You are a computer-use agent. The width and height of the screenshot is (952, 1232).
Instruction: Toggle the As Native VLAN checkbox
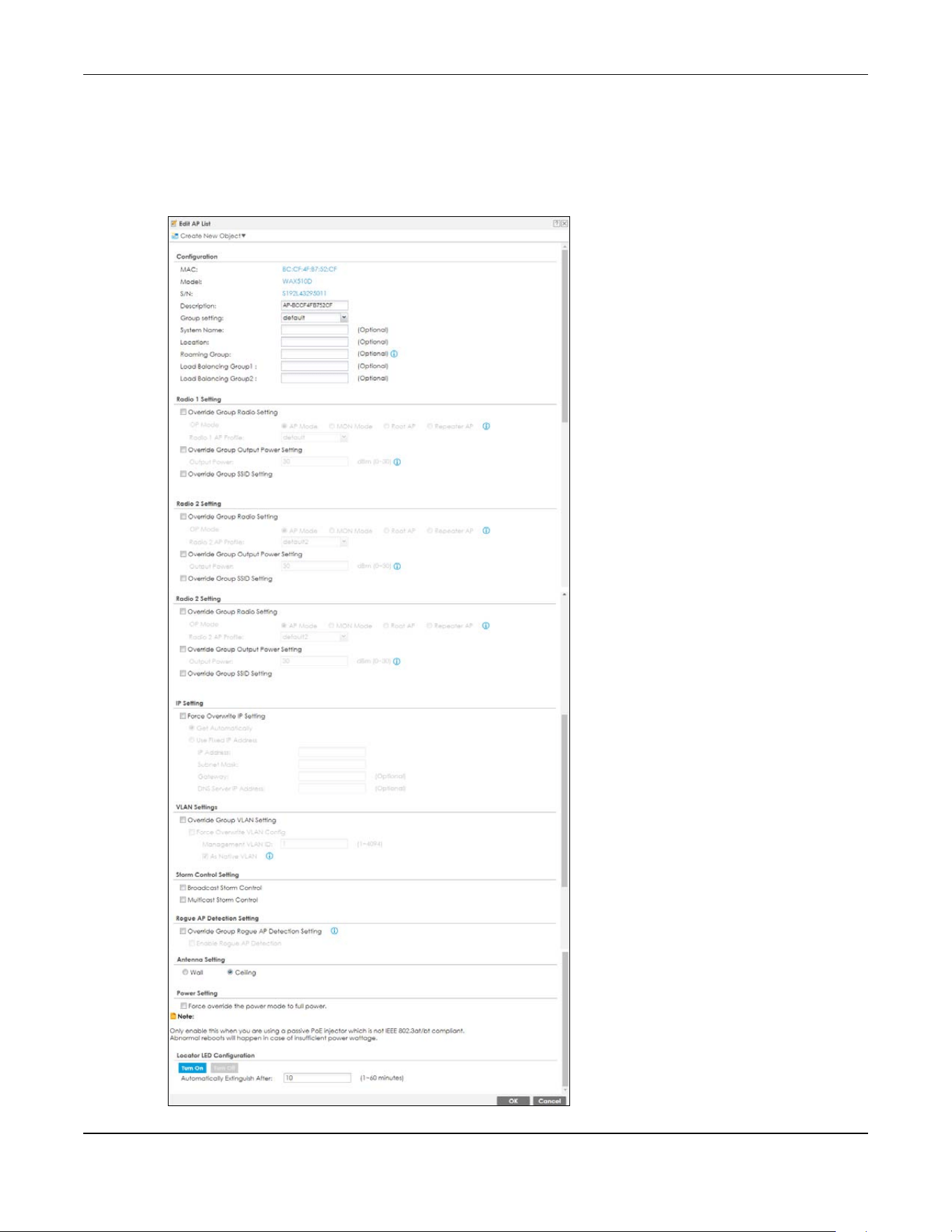[206, 856]
